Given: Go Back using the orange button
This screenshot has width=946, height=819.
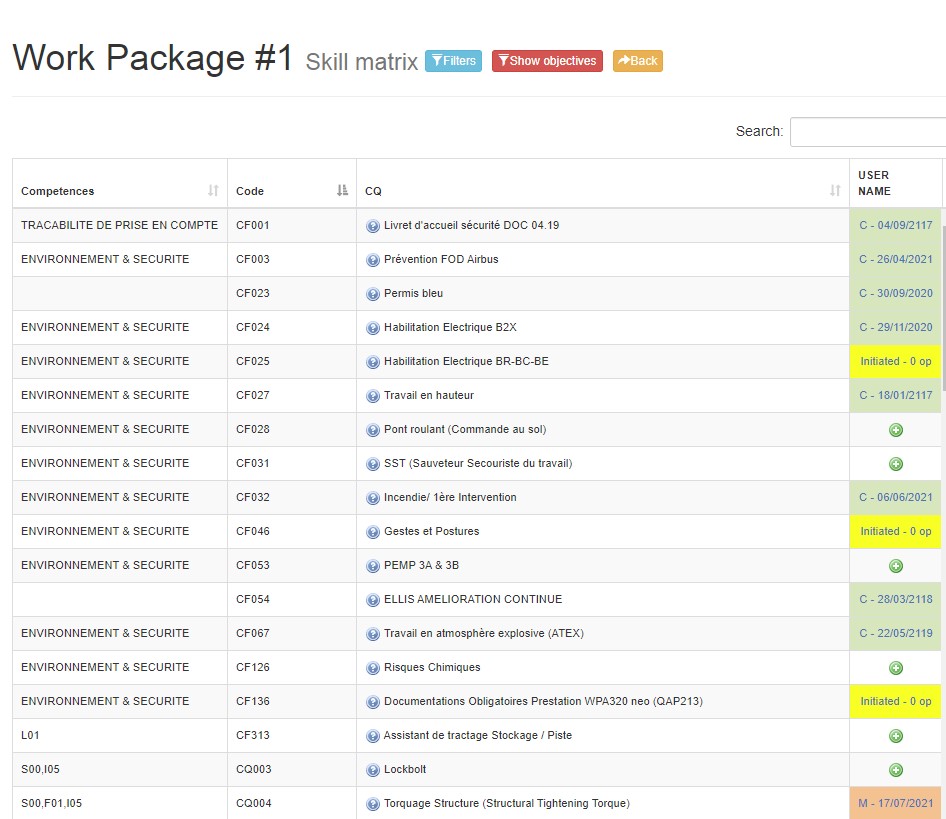Looking at the screenshot, I should (x=637, y=61).
